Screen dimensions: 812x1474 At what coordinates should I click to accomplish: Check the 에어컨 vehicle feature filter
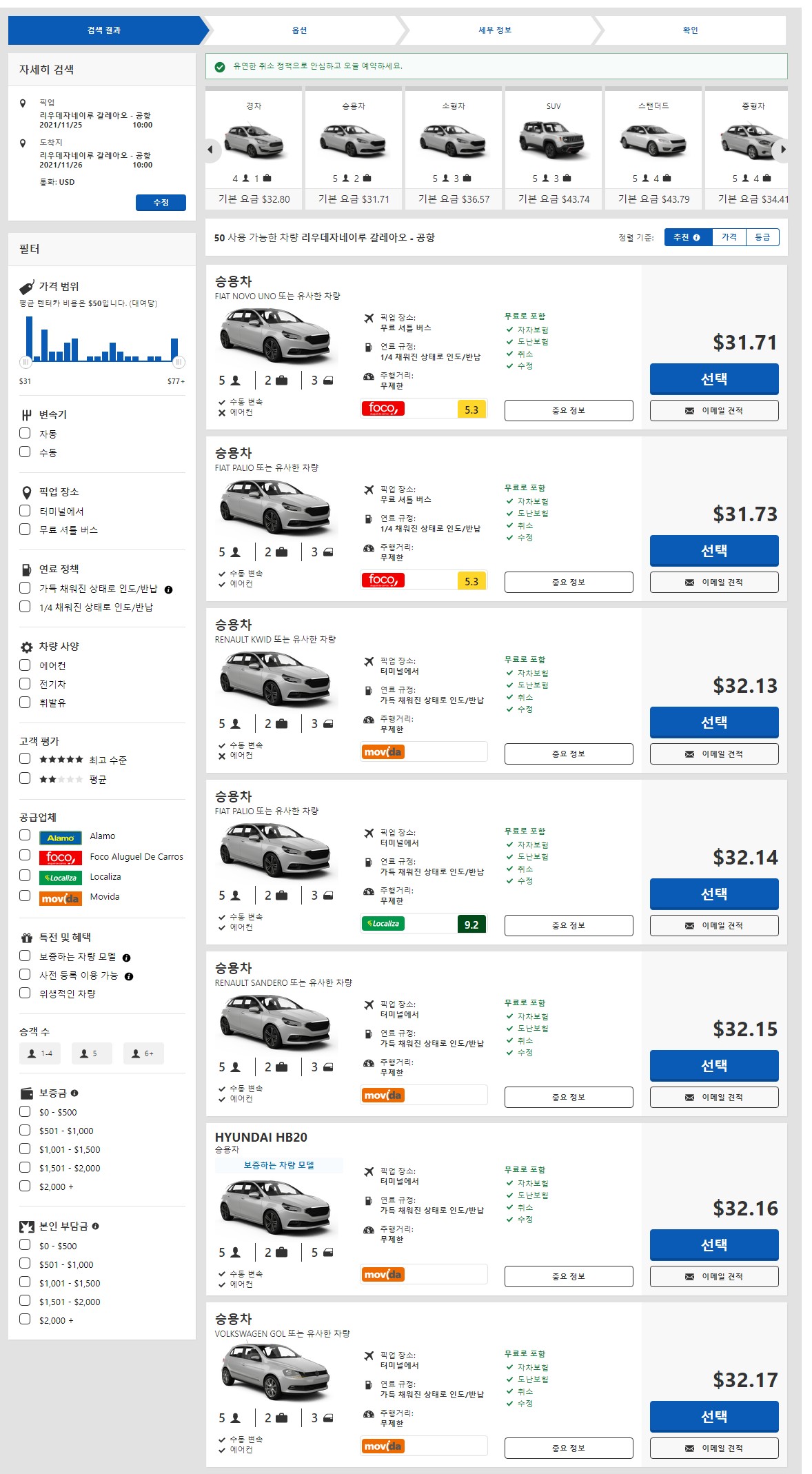pos(25,665)
